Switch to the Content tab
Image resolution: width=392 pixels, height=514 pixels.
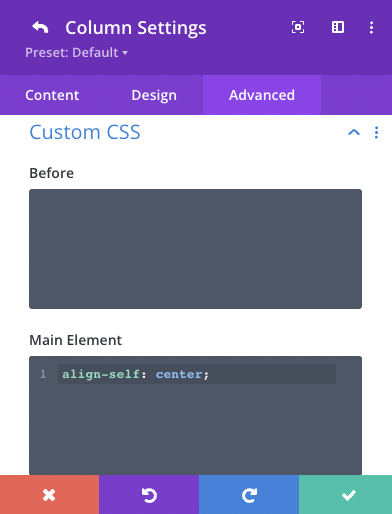[52, 95]
